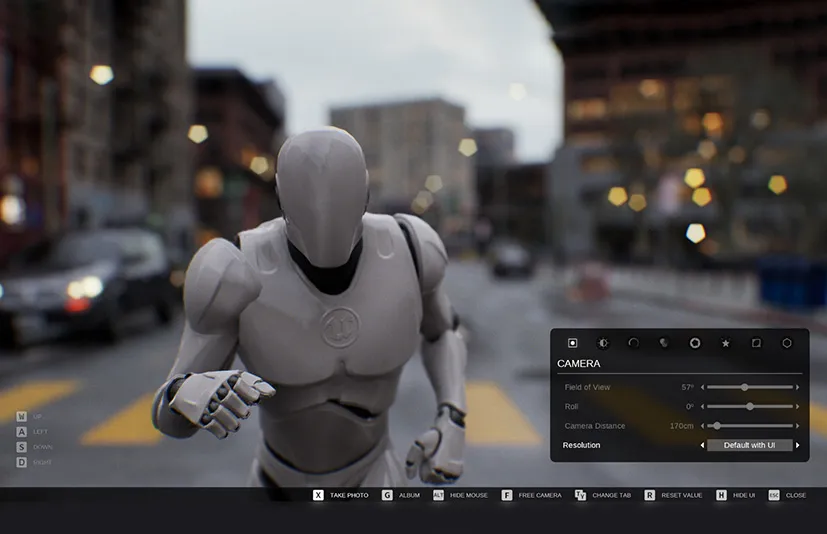Switch to the star effects tab icon
The image size is (827, 534).
tap(726, 343)
